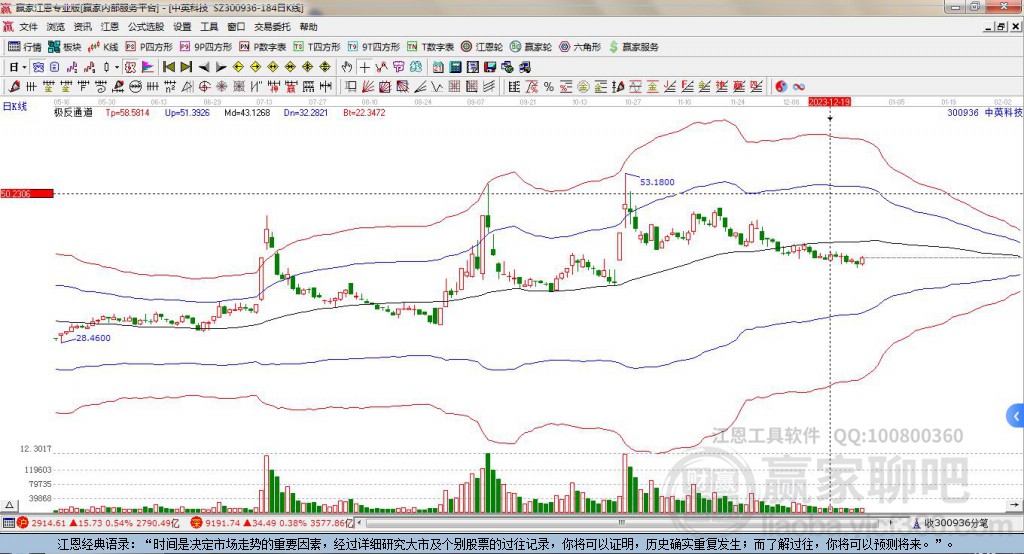Open the 六角形 hexagon tool
The image size is (1024, 554).
pos(580,47)
